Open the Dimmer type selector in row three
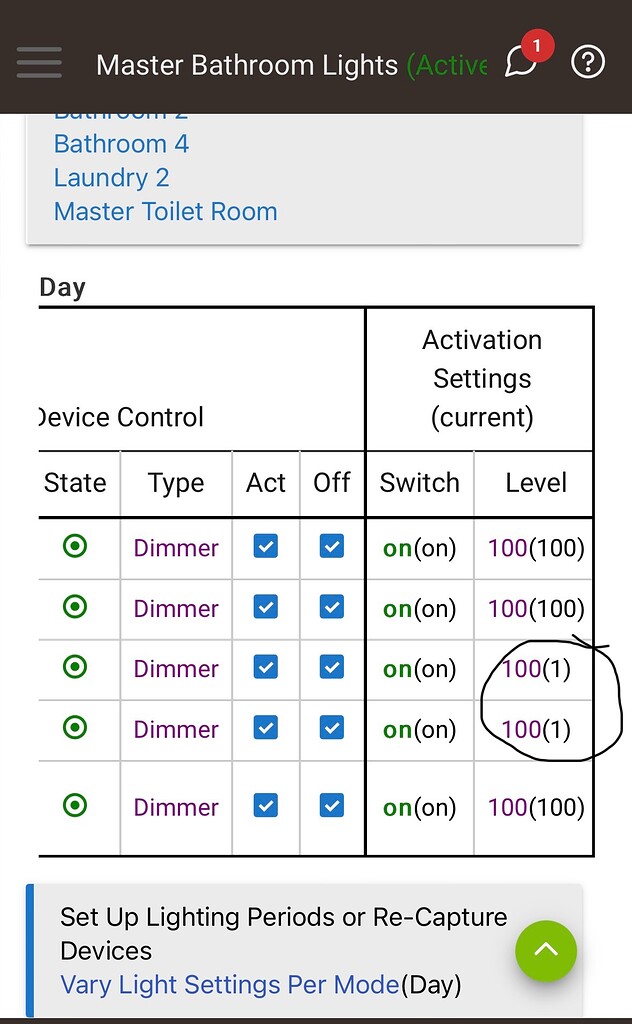This screenshot has width=632, height=1024. (175, 668)
